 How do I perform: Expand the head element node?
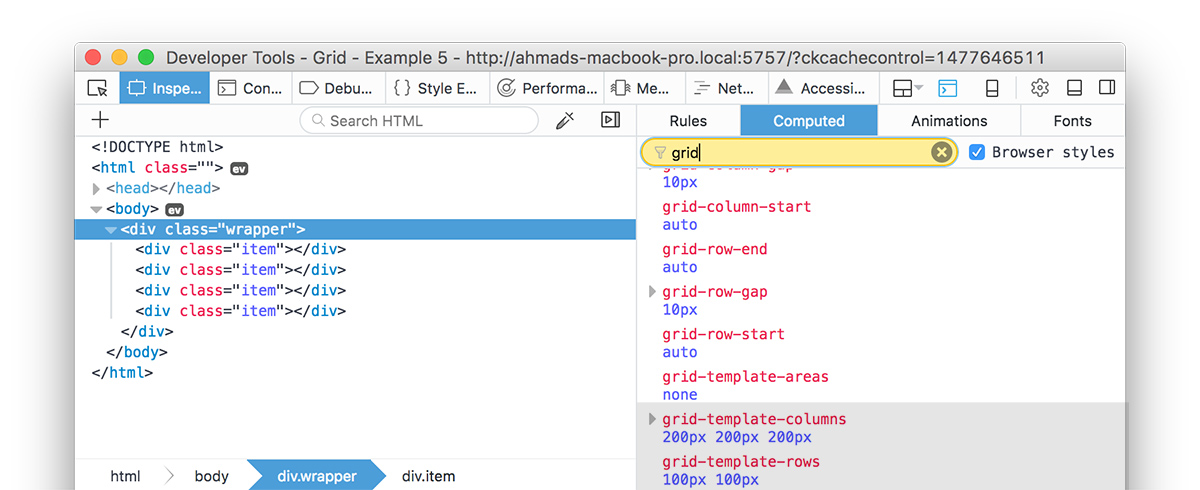pyautogui.click(x=96, y=188)
